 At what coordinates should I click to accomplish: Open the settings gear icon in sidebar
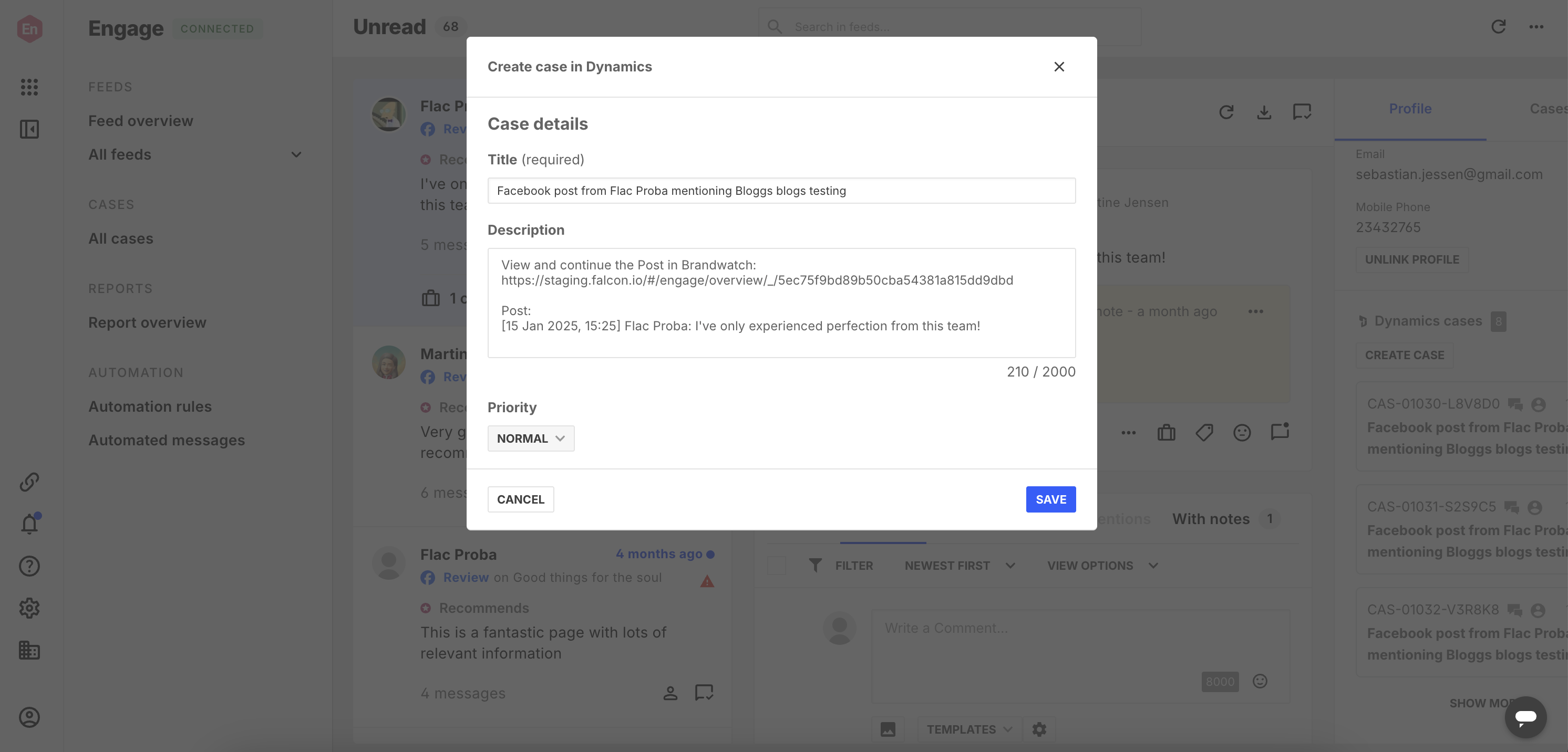[x=29, y=608]
